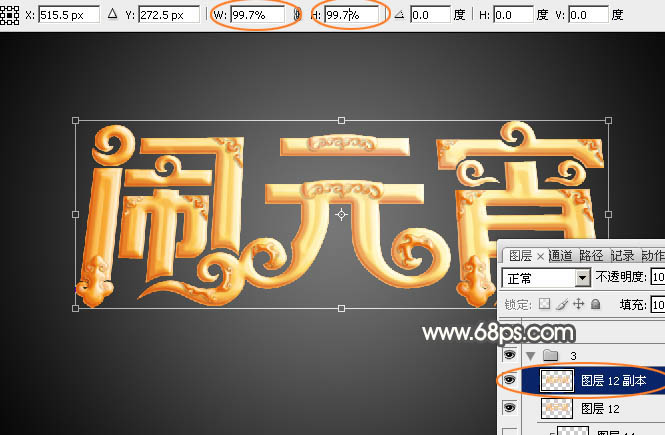This screenshot has height=435, width=665.
Task: Click the H scale field 99.7%
Action: pos(351,15)
